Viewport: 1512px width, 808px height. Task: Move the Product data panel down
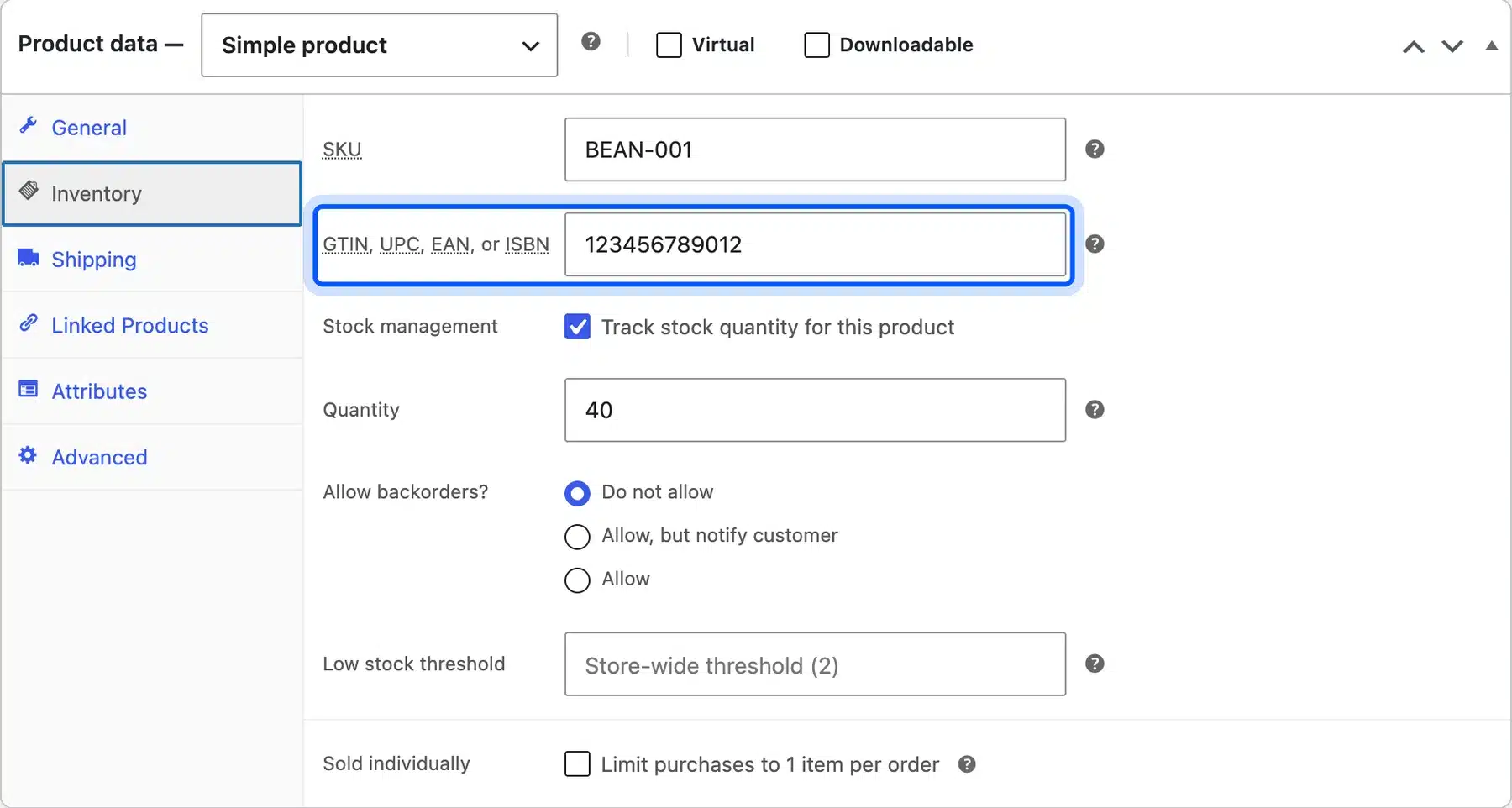click(1452, 47)
